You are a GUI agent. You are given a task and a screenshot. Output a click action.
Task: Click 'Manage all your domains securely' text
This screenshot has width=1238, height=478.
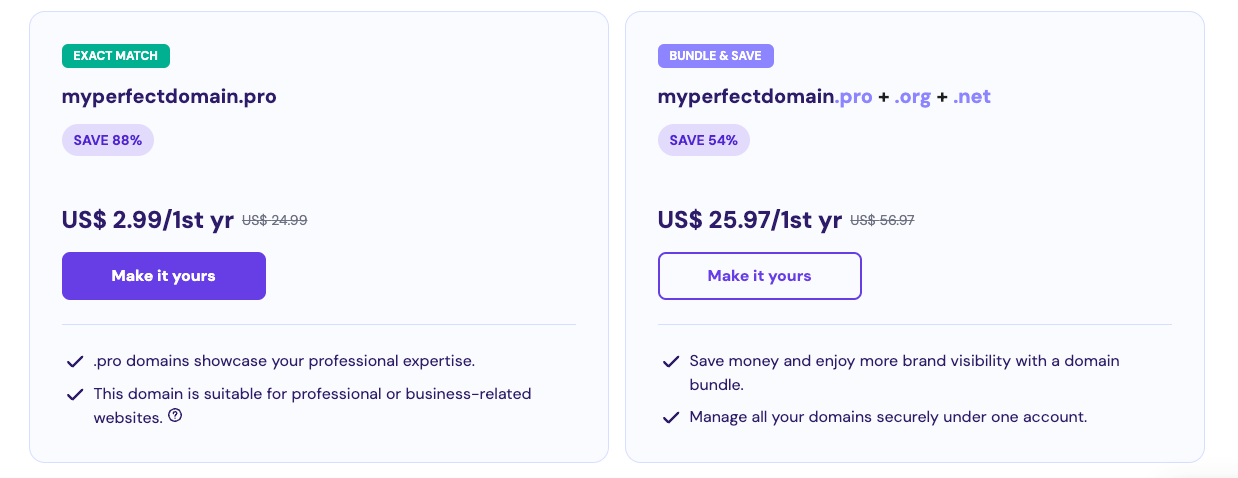[887, 416]
